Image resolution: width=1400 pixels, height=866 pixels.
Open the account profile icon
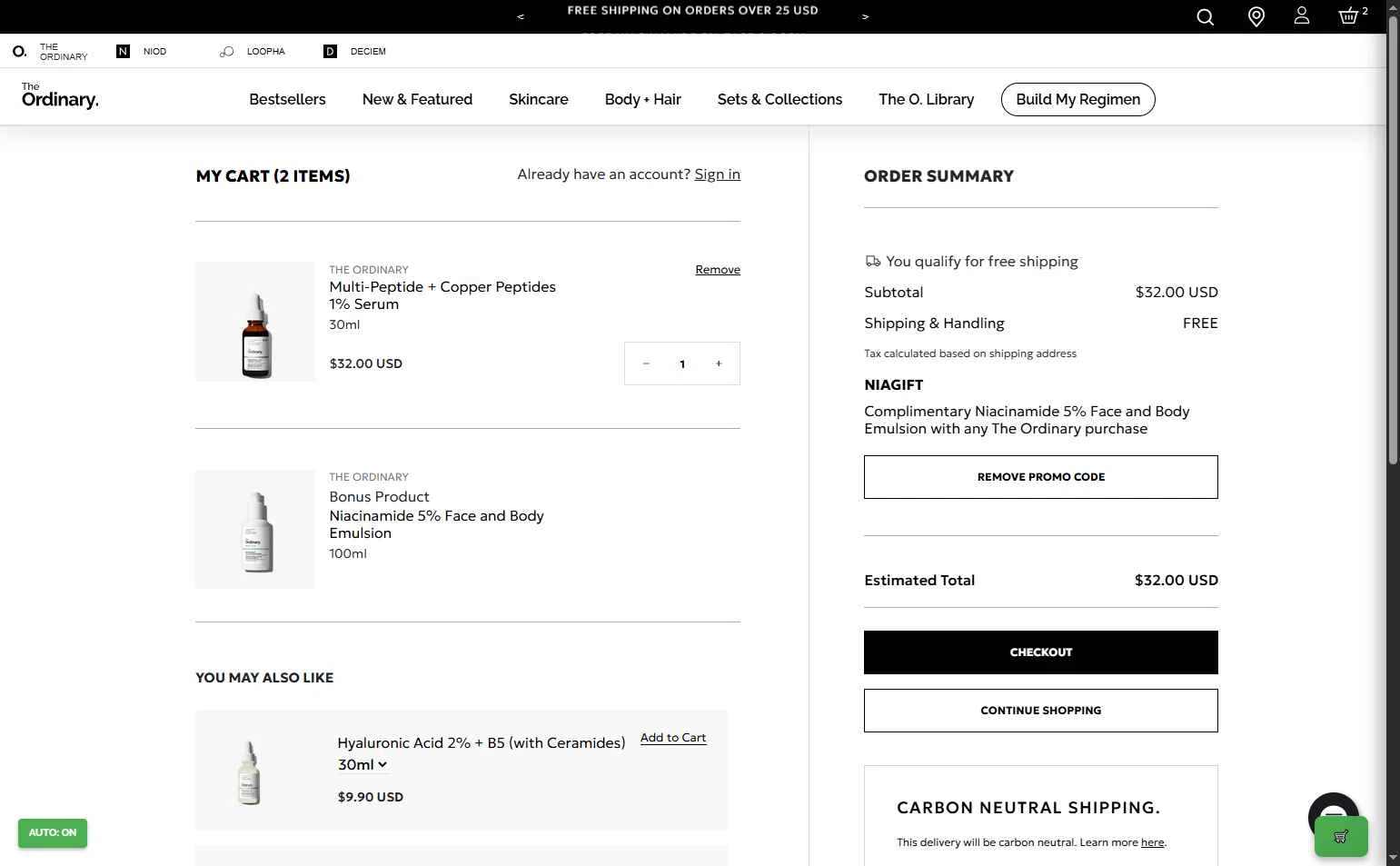(x=1302, y=15)
